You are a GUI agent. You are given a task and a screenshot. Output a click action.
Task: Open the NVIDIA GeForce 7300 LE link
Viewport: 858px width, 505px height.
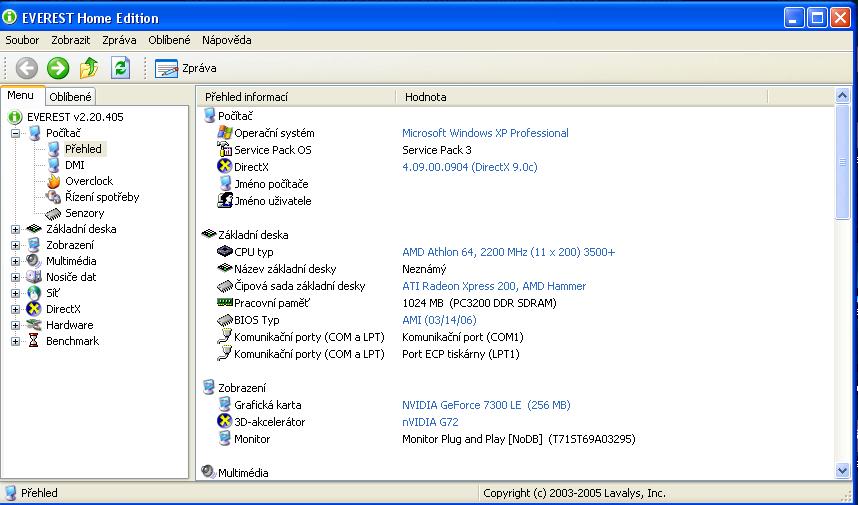pyautogui.click(x=485, y=405)
